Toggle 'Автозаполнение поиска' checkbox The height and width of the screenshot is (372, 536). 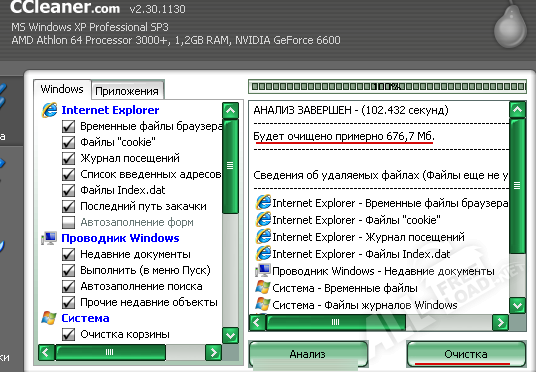pos(68,287)
